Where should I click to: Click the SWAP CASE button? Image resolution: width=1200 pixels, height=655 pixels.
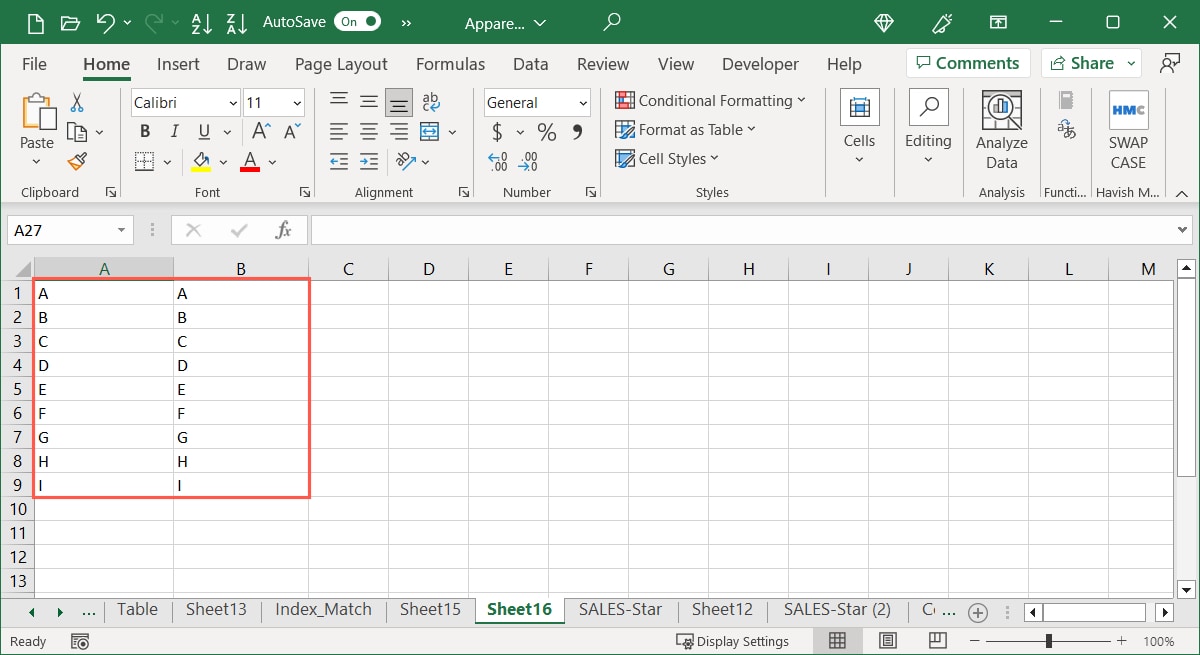(x=1128, y=131)
